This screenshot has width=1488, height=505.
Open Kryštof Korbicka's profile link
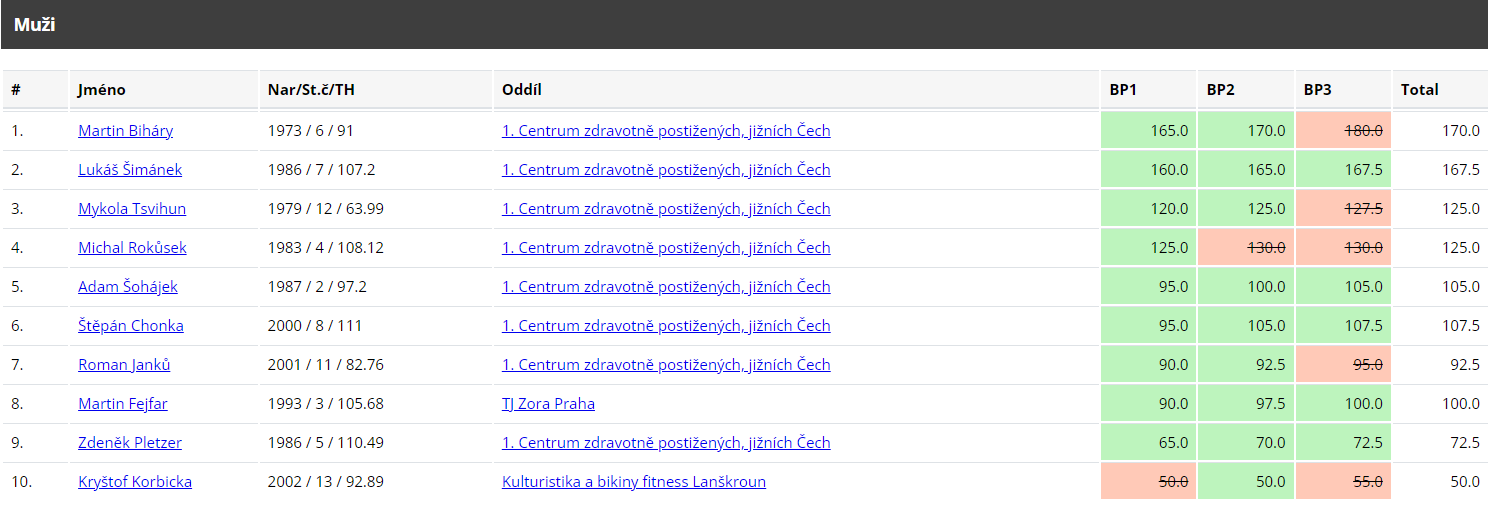[x=135, y=482]
